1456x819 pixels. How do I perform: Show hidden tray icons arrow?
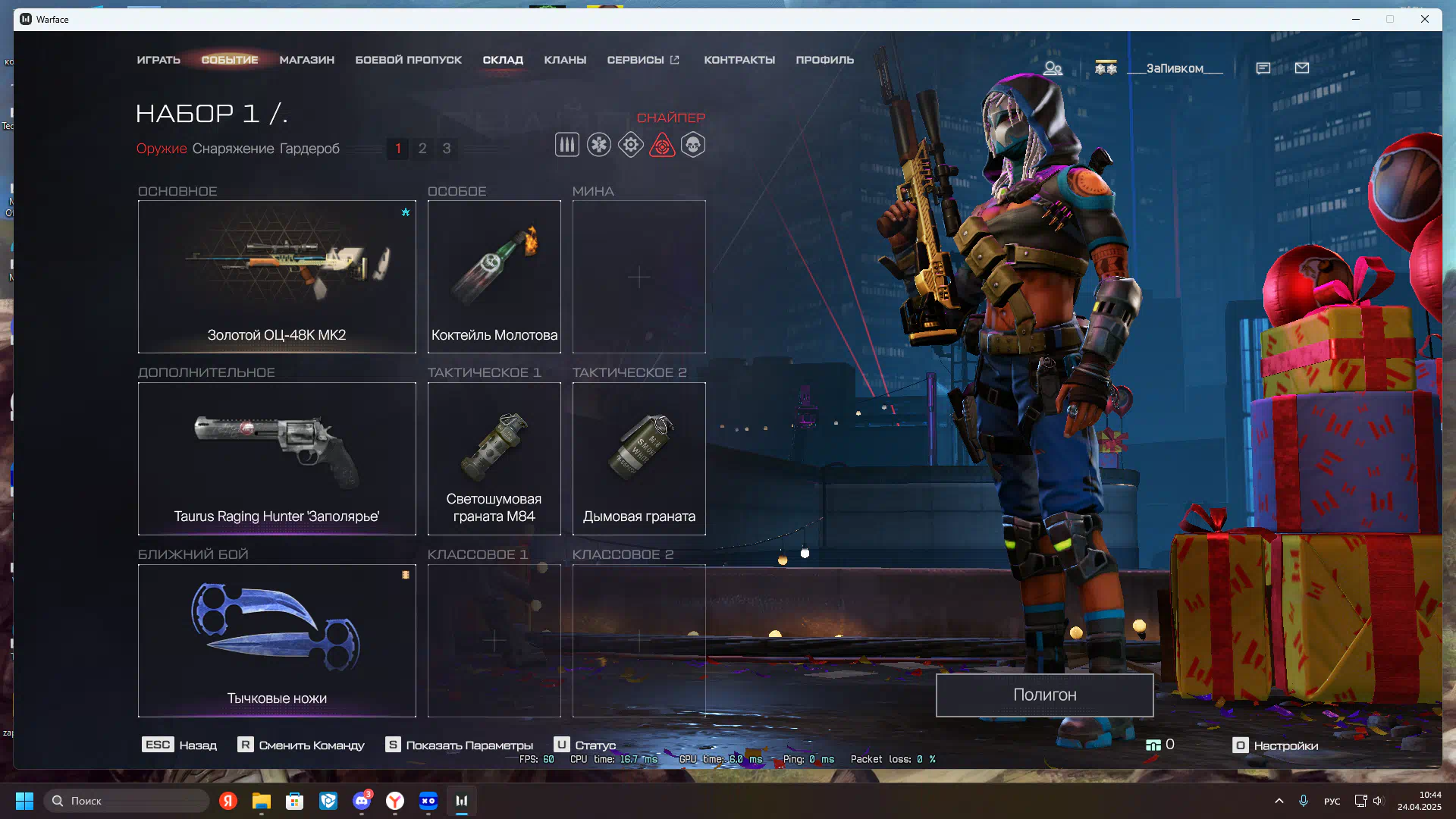click(x=1279, y=801)
